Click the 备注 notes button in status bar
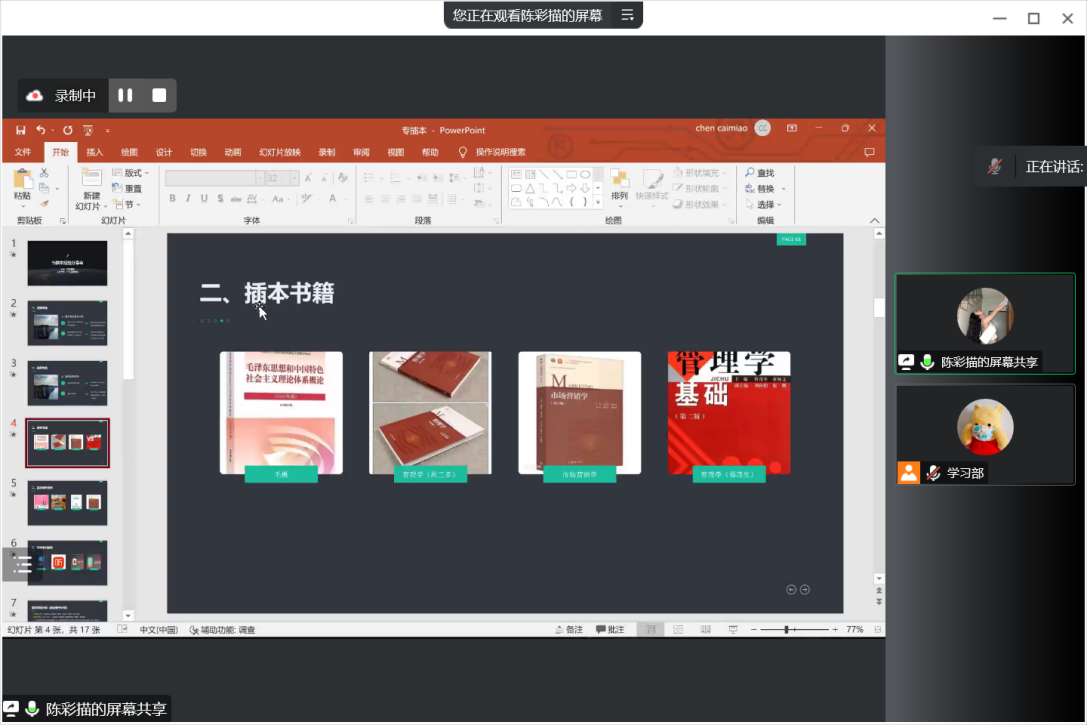This screenshot has height=725, width=1087. pyautogui.click(x=569, y=629)
